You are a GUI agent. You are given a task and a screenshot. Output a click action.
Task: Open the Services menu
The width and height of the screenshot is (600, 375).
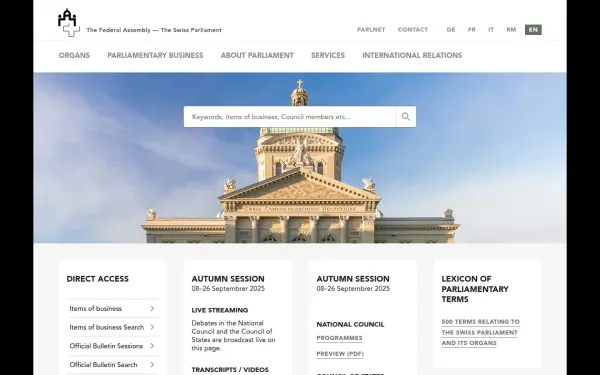(x=328, y=55)
